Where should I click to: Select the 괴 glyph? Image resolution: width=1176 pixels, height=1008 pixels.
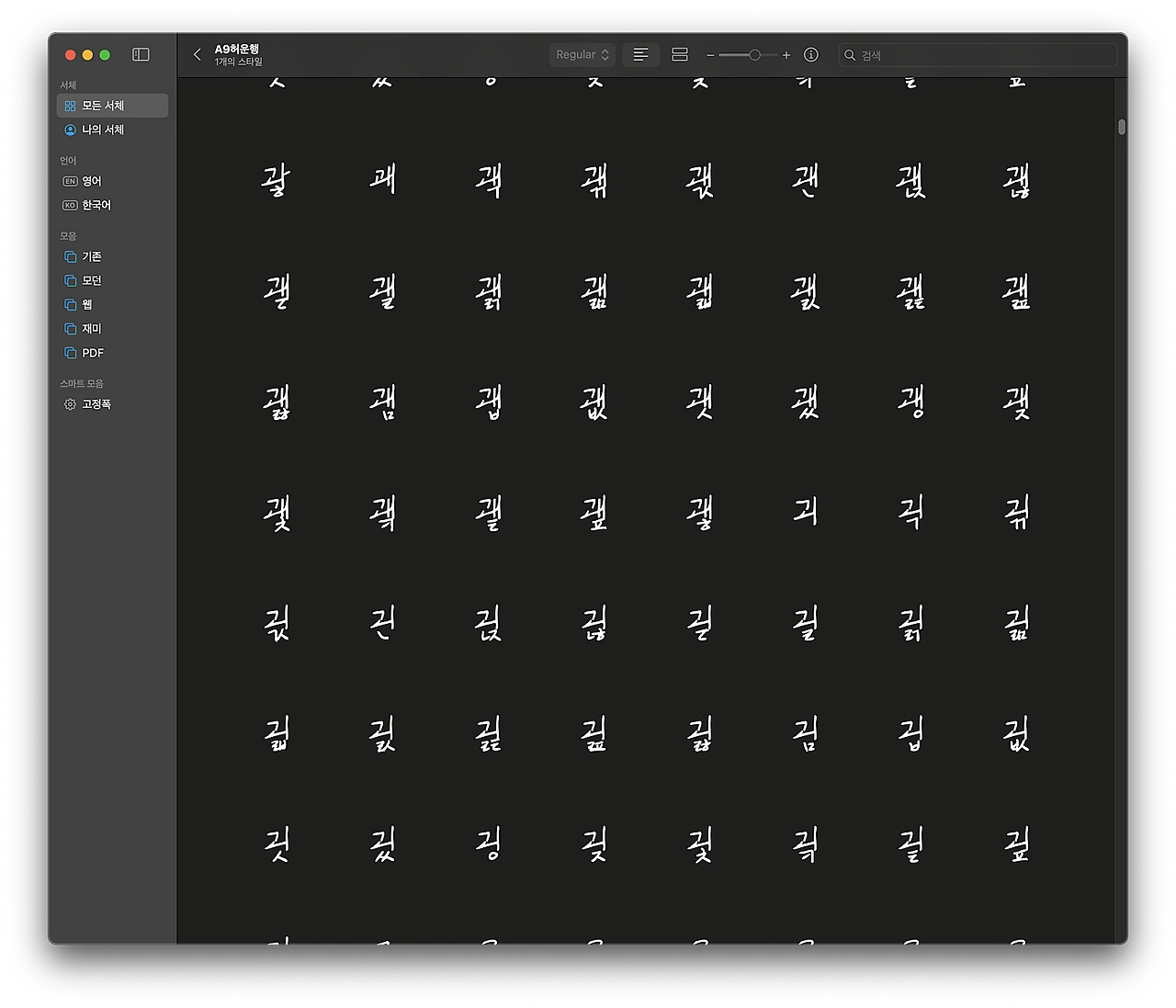pyautogui.click(x=806, y=511)
